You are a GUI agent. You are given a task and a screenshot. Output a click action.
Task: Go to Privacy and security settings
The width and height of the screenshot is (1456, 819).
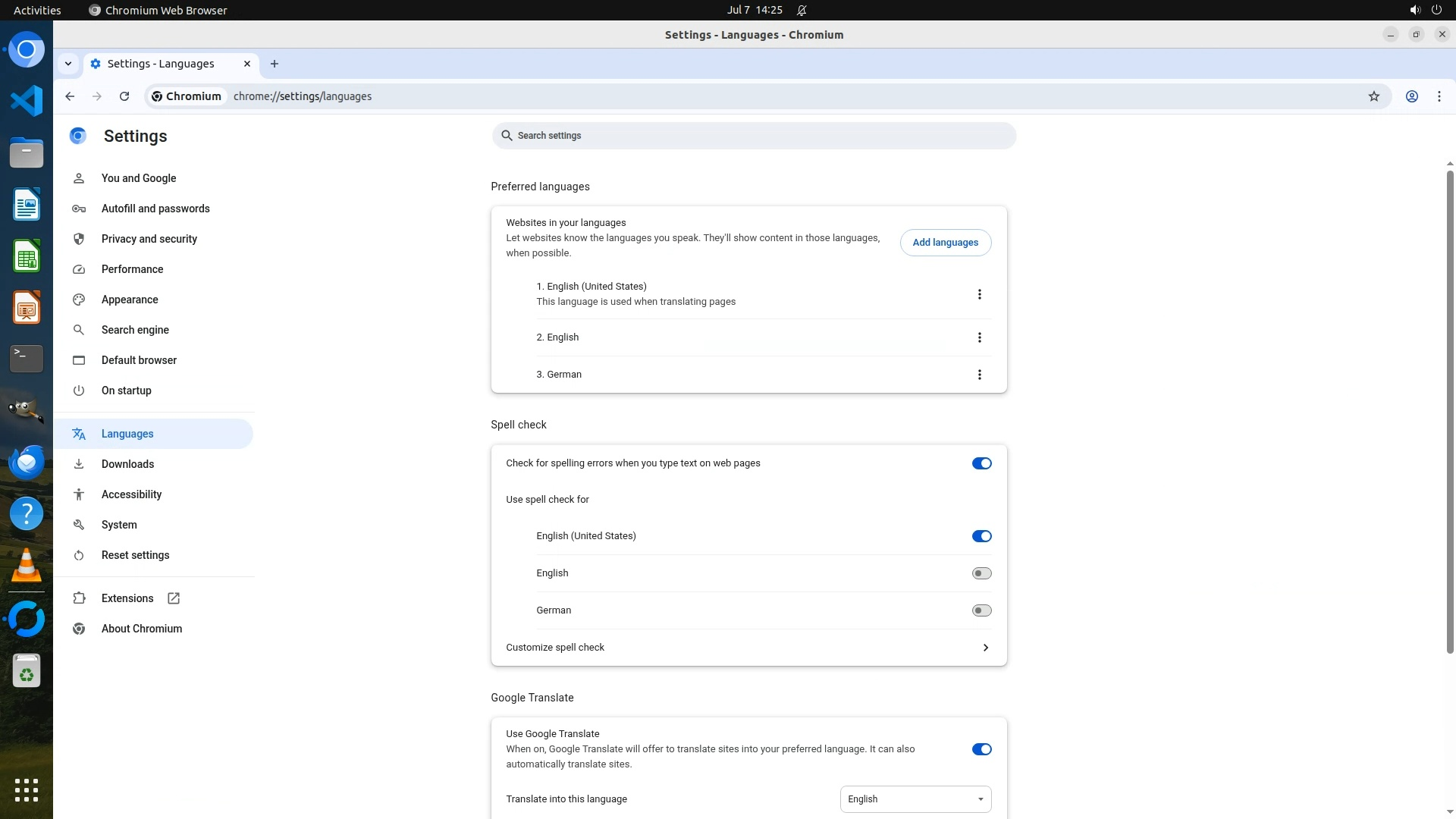point(149,239)
